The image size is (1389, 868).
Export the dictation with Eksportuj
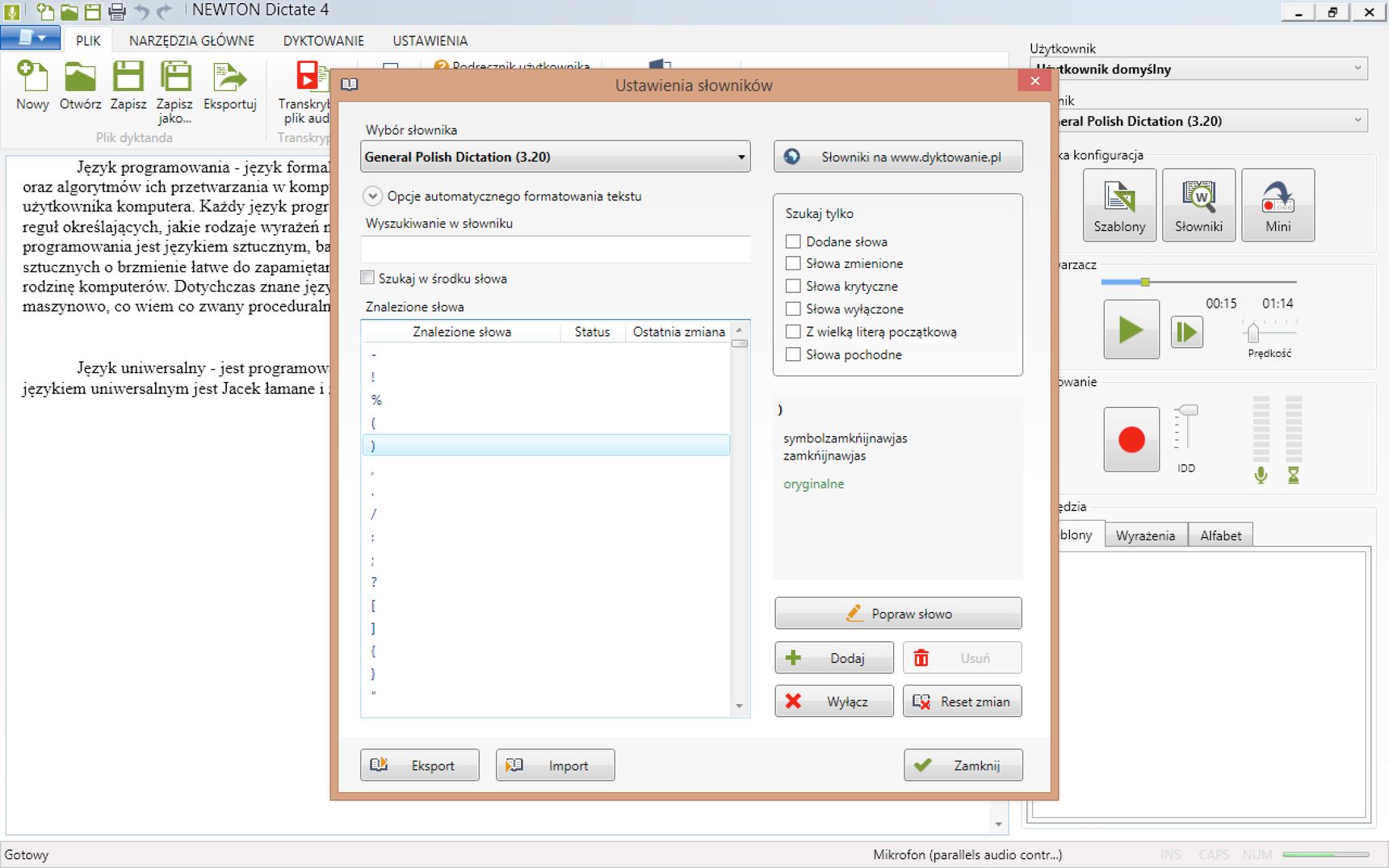tap(230, 86)
